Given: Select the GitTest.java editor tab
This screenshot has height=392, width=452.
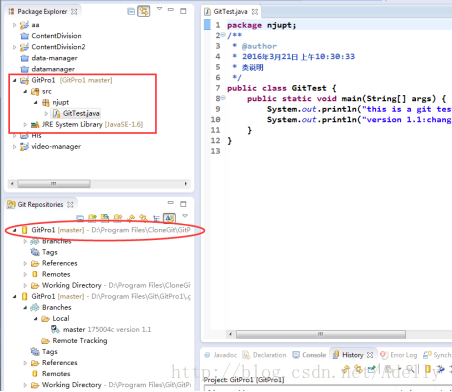Looking at the screenshot, I should pos(230,12).
